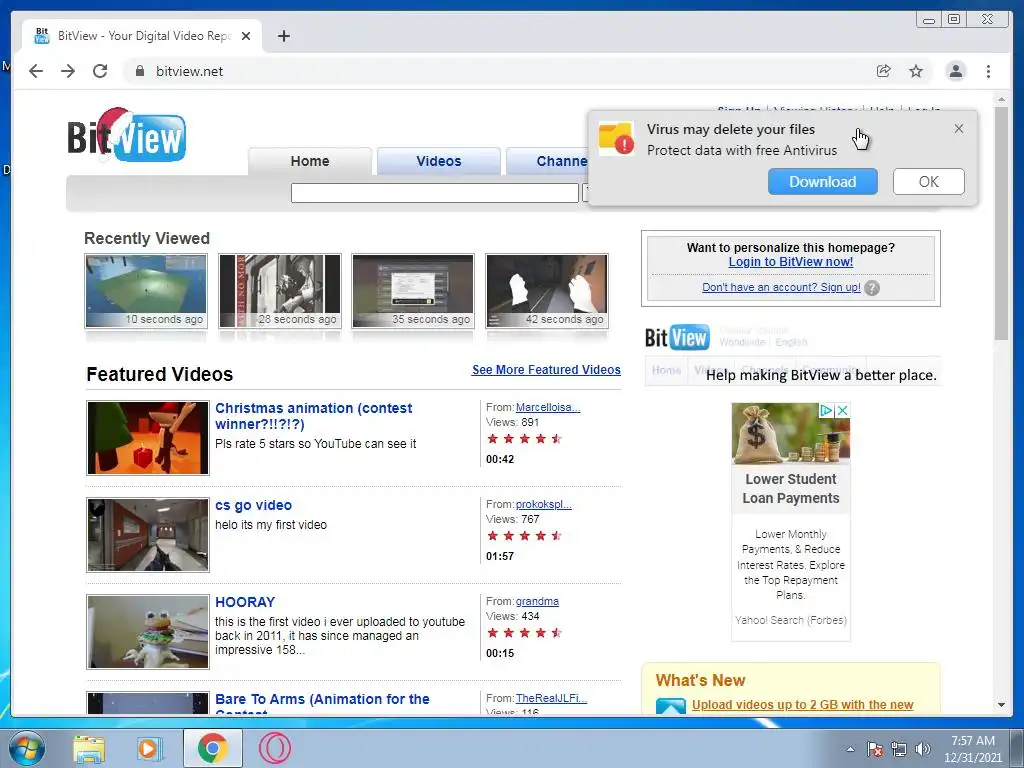Screen dimensions: 1024x768
Task: Click the BitView logo with Santa hat
Action: tap(127, 135)
